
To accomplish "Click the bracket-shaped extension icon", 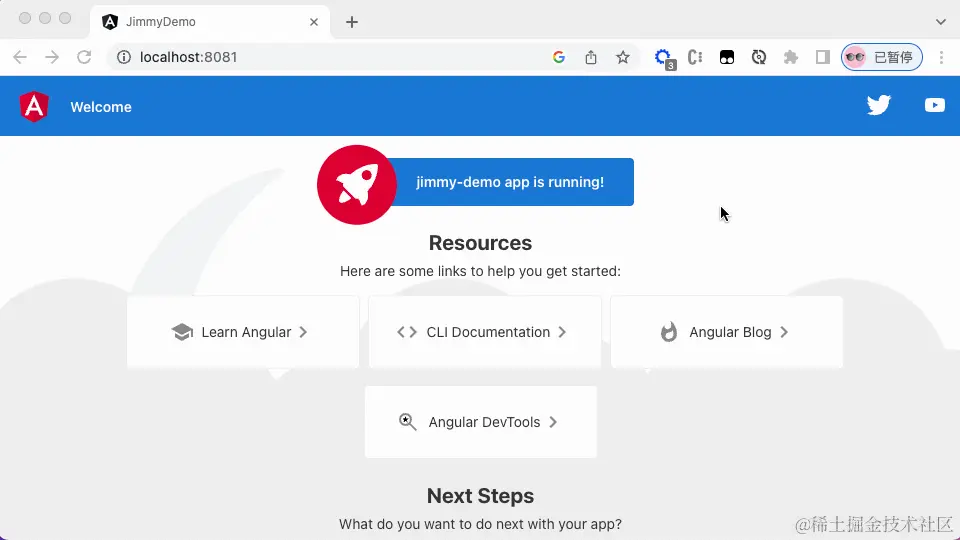I will pos(695,57).
